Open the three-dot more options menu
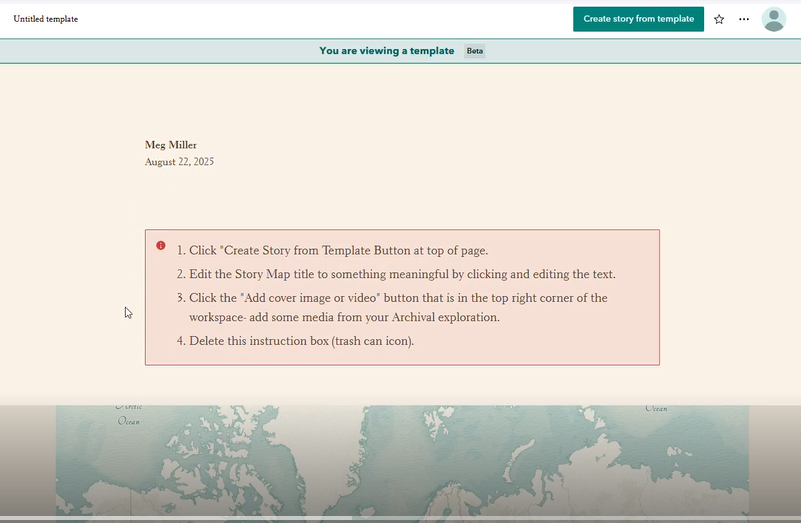801x523 pixels. 744,19
